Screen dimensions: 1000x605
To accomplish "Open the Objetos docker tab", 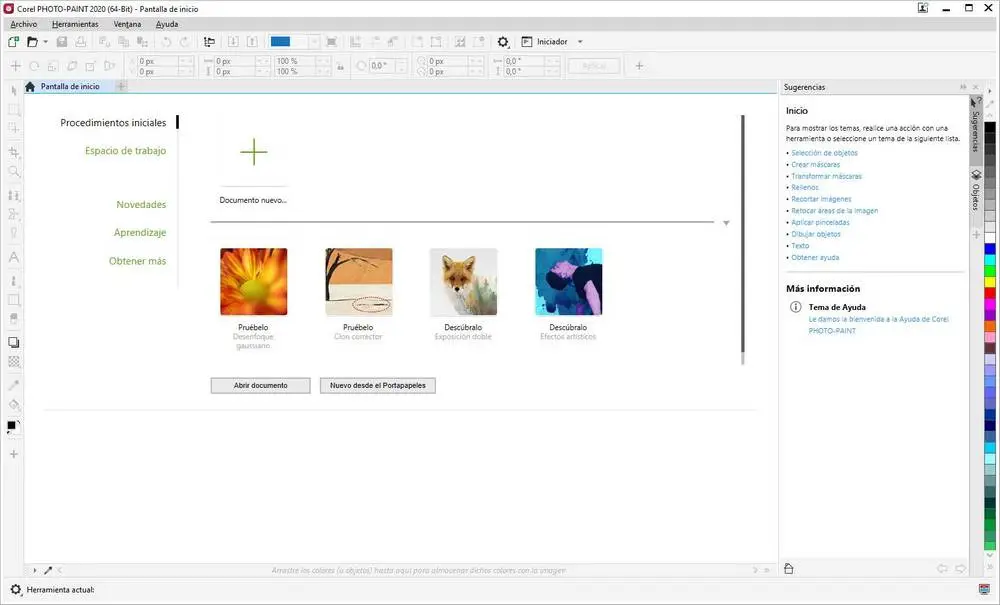I will [975, 190].
